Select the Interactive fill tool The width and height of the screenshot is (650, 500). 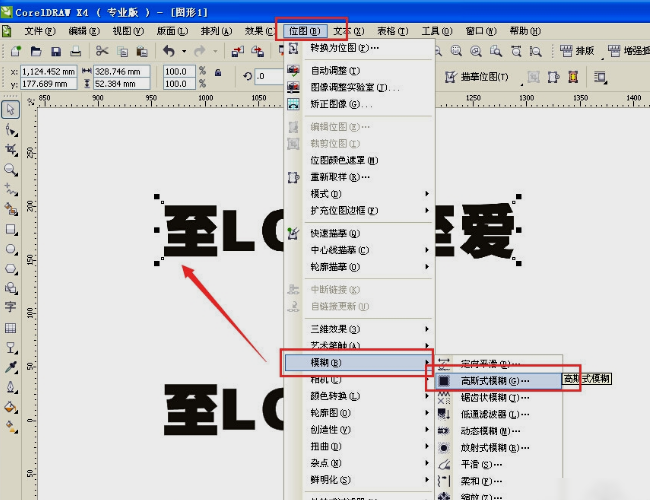[x=11, y=427]
